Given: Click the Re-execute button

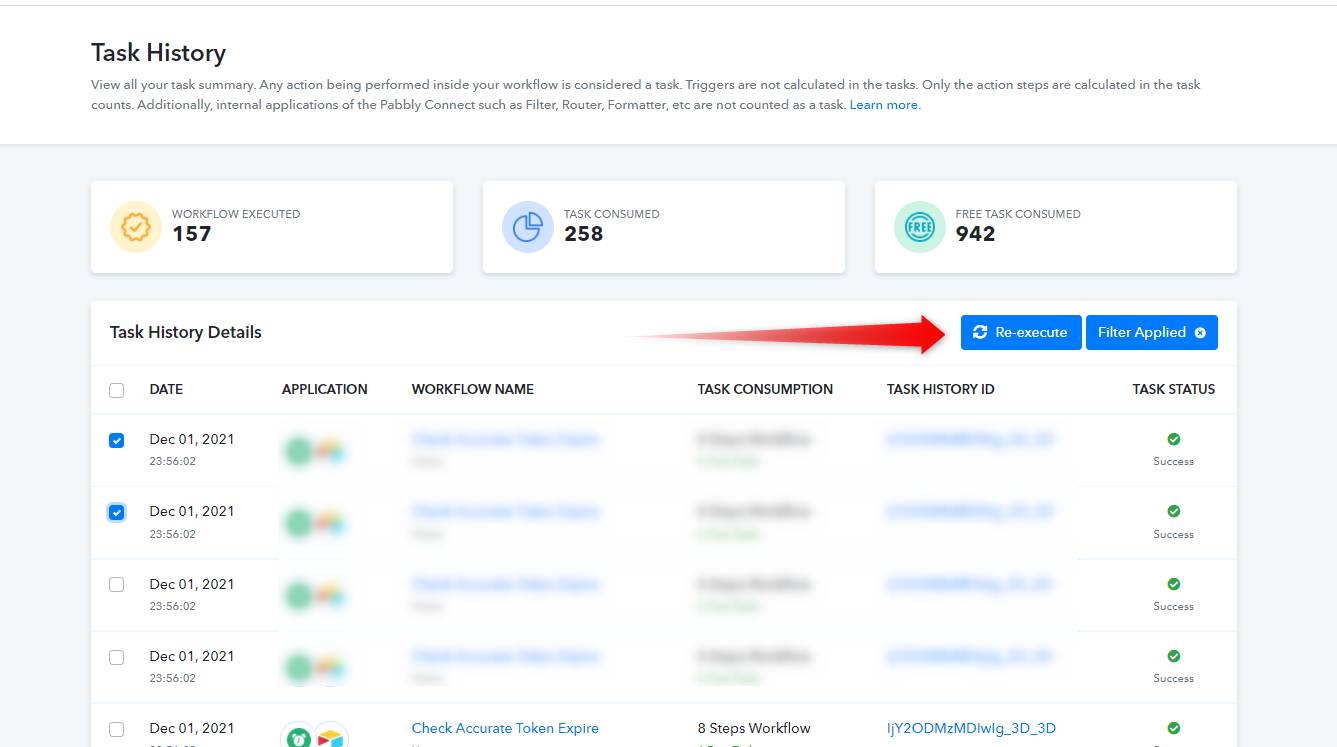Looking at the screenshot, I should [x=1021, y=333].
